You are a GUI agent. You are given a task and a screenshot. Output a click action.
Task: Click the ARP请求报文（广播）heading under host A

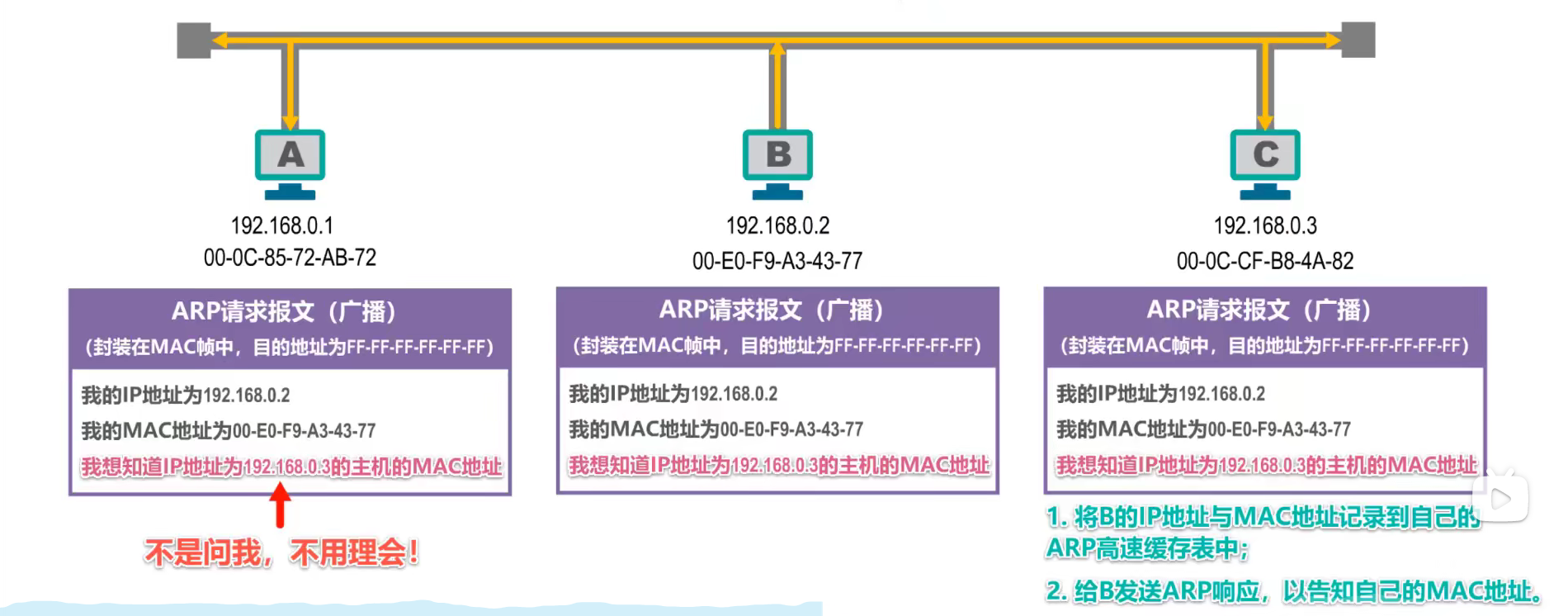click(285, 311)
